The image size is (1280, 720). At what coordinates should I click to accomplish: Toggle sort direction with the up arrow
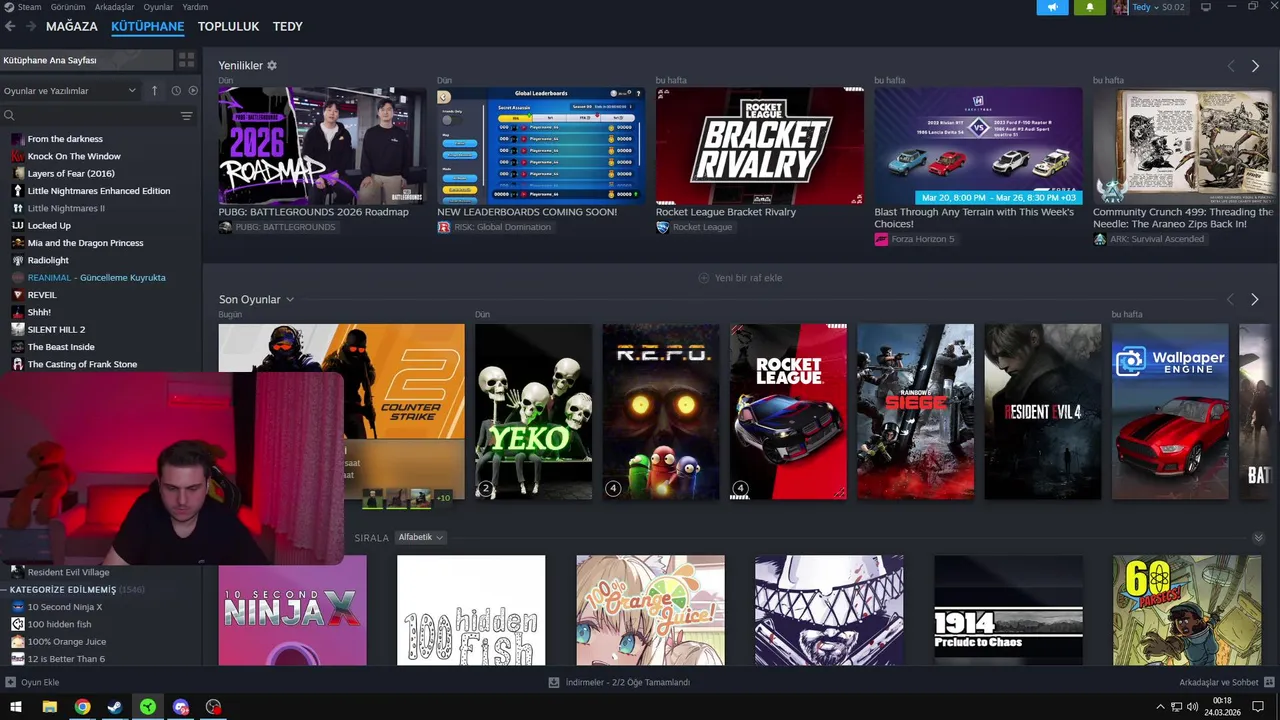tap(154, 90)
